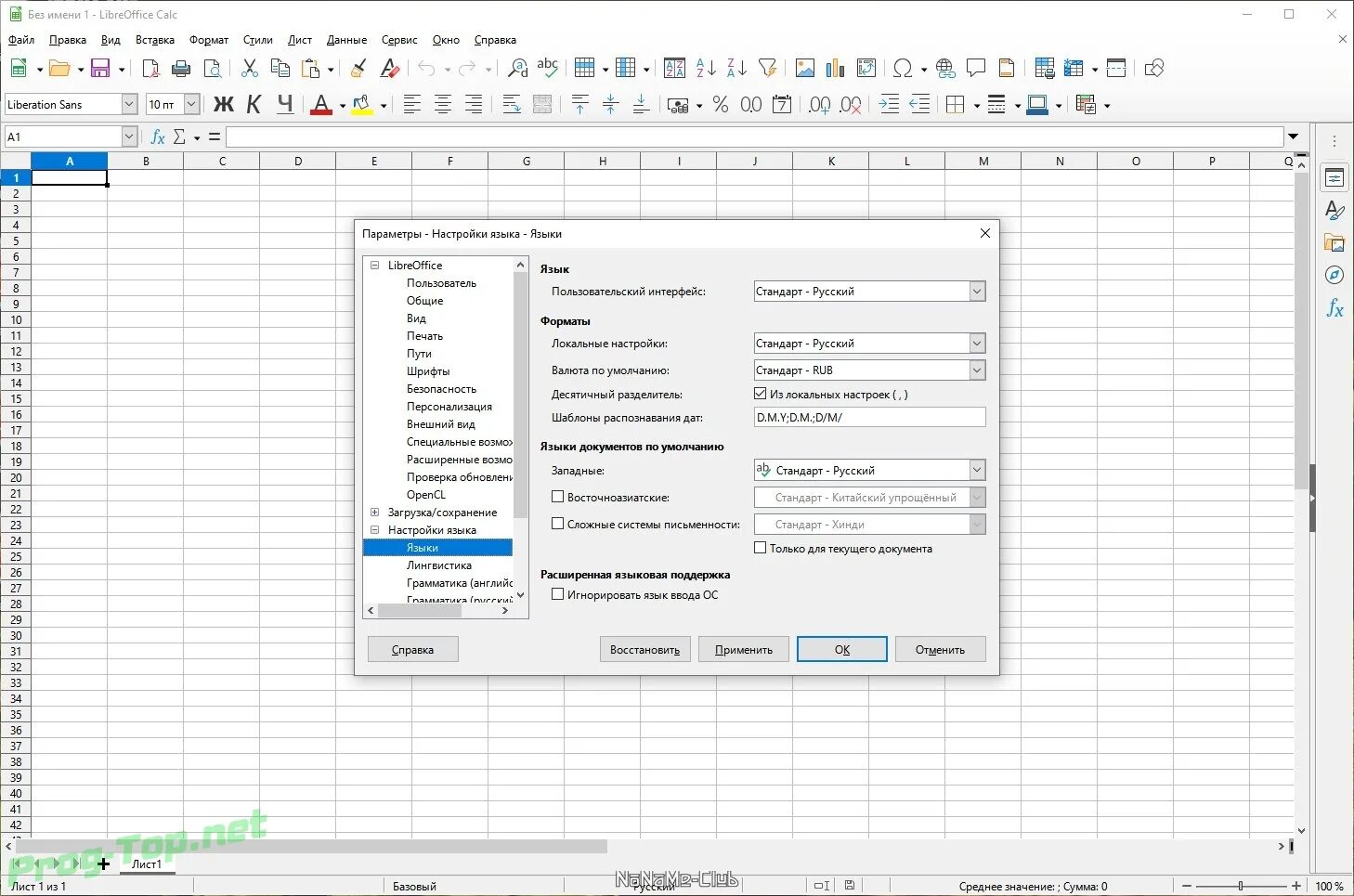The height and width of the screenshot is (896, 1354).
Task: Click the Insert hyperlink globe icon
Action: 945,68
